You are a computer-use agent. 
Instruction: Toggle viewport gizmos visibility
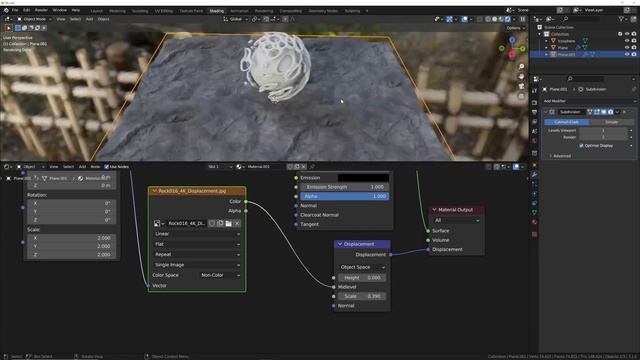[449, 19]
